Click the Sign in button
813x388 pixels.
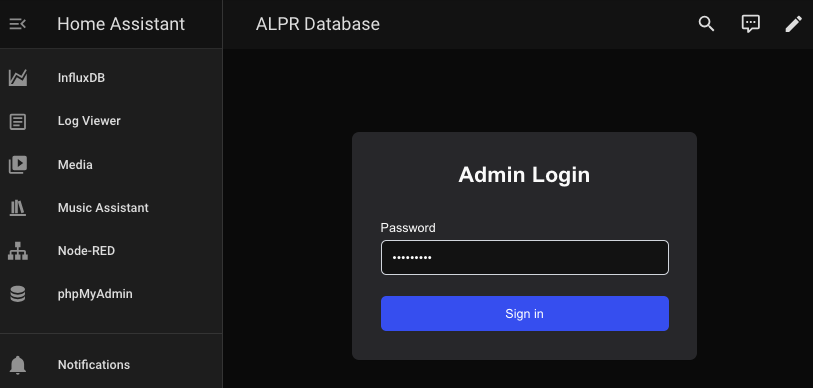tap(525, 313)
